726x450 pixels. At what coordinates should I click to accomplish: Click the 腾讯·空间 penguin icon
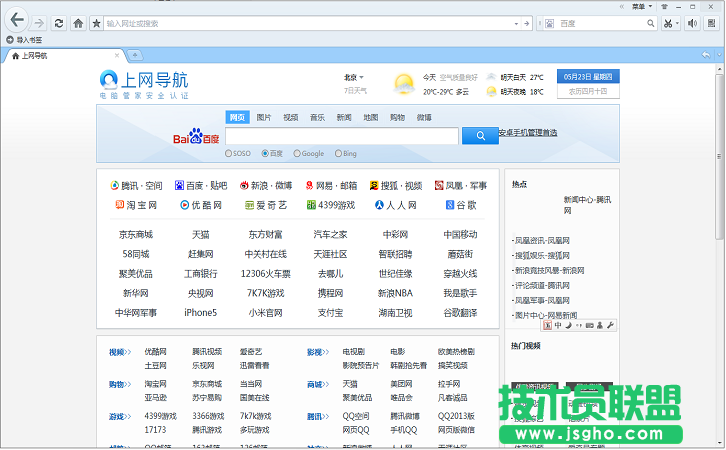114,186
